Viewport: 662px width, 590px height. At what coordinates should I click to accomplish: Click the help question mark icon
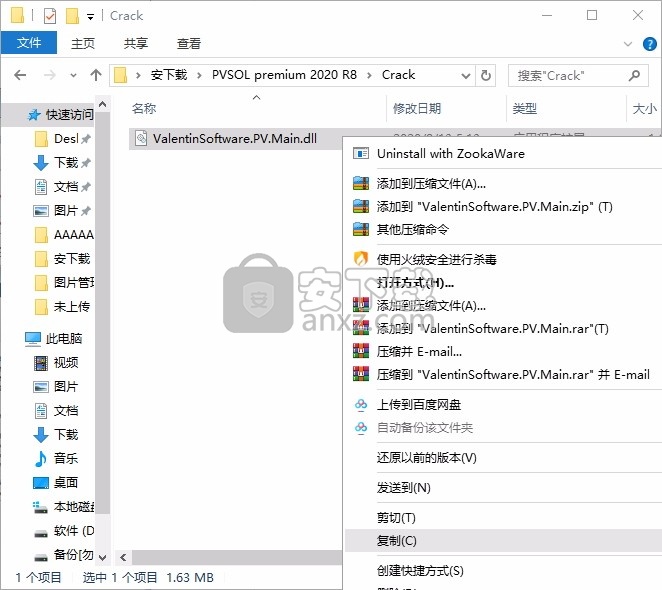point(649,44)
